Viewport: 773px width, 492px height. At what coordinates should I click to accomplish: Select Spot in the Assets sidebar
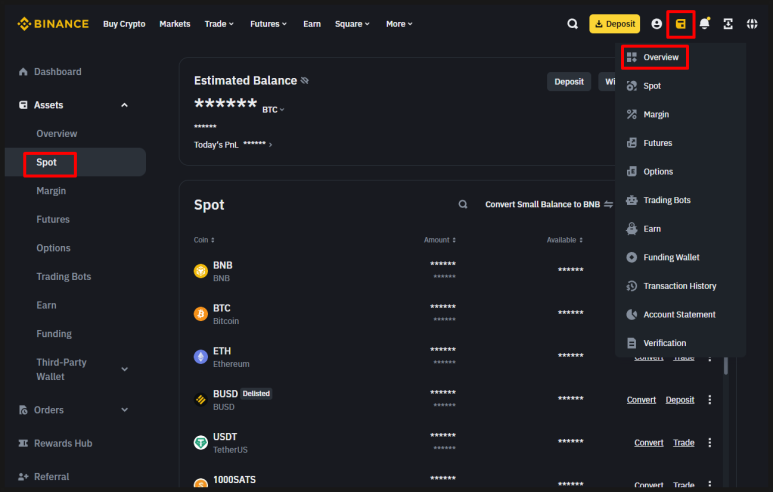coord(46,162)
